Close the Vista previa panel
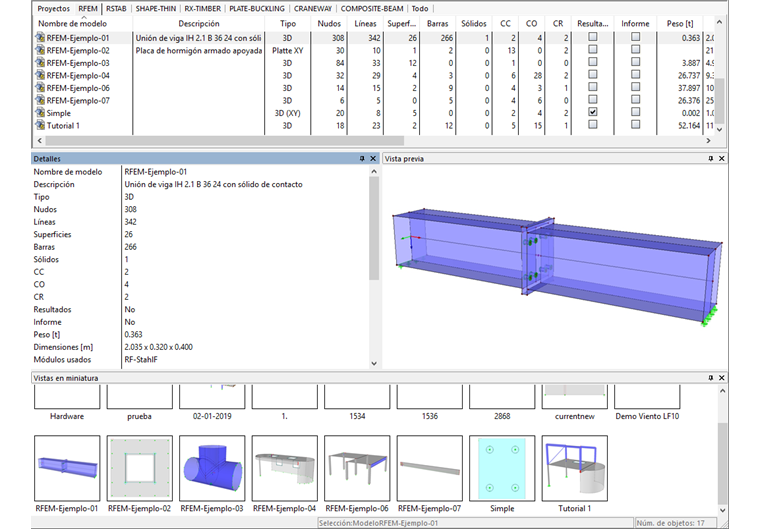Viewport: 760px width, 529px height. [722, 159]
